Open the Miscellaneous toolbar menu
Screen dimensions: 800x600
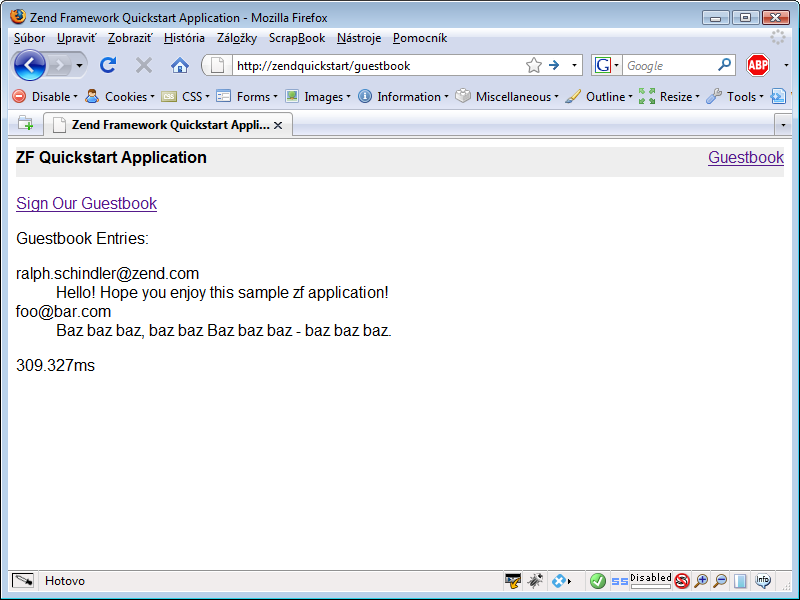[x=507, y=96]
